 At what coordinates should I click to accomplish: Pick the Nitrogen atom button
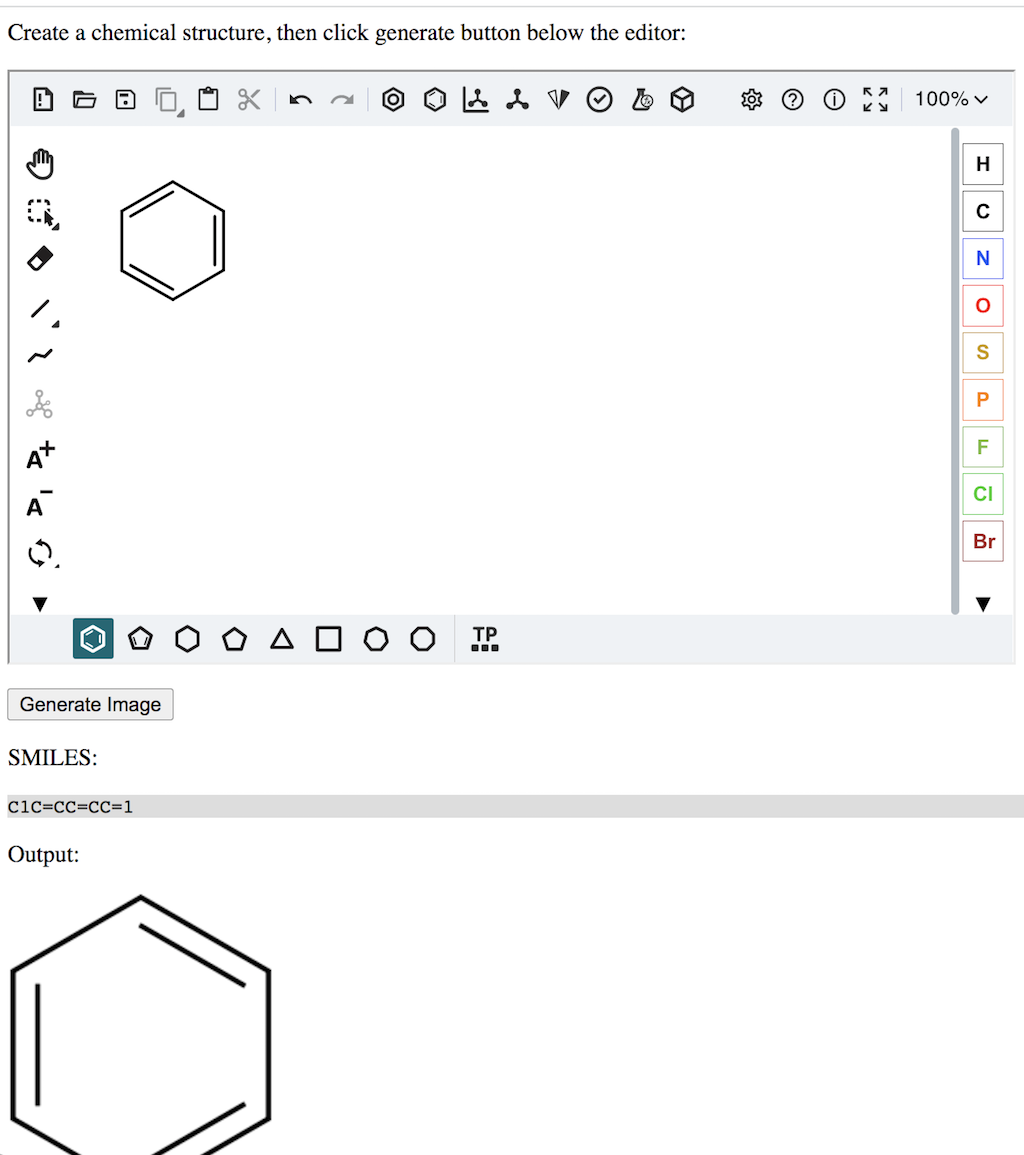pos(982,259)
